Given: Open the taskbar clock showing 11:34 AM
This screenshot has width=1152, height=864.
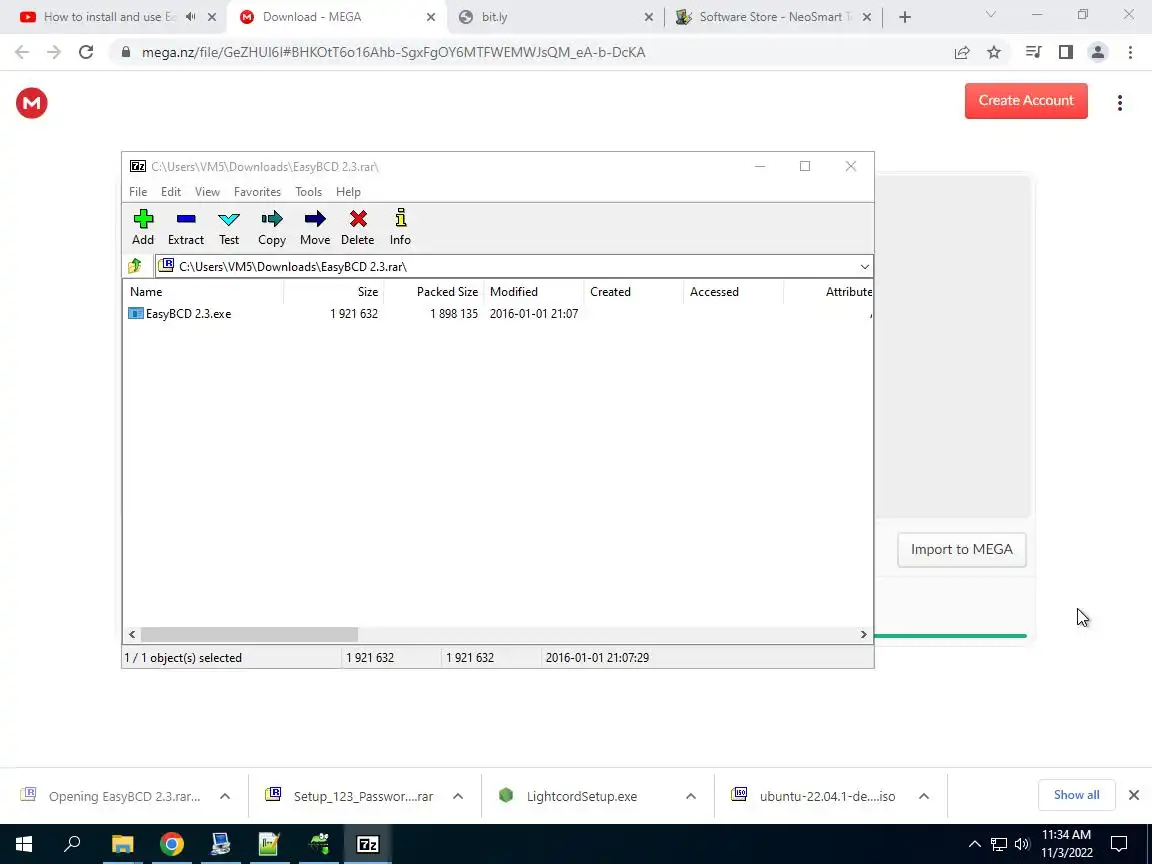Looking at the screenshot, I should coord(1067,844).
